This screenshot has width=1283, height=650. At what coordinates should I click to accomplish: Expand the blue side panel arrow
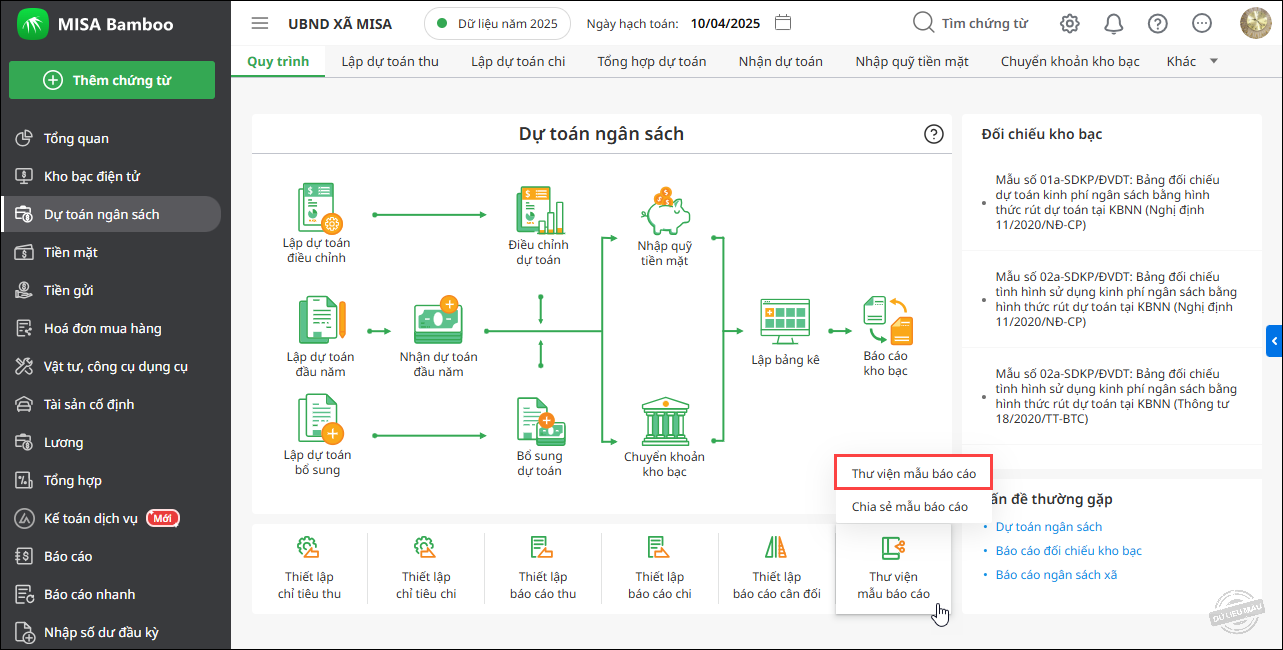click(x=1274, y=341)
